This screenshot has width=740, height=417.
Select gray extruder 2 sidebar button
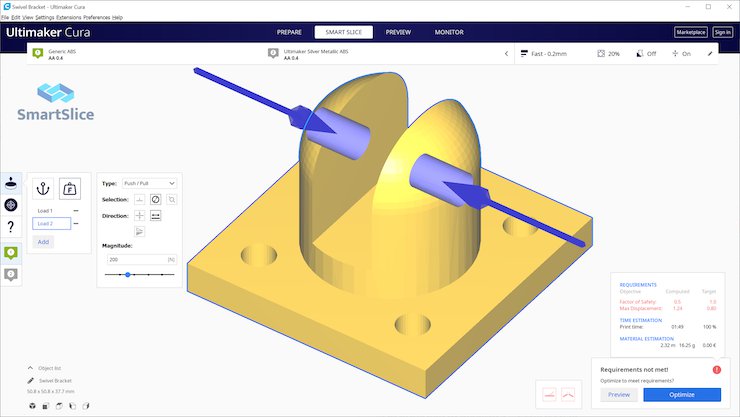(11, 274)
